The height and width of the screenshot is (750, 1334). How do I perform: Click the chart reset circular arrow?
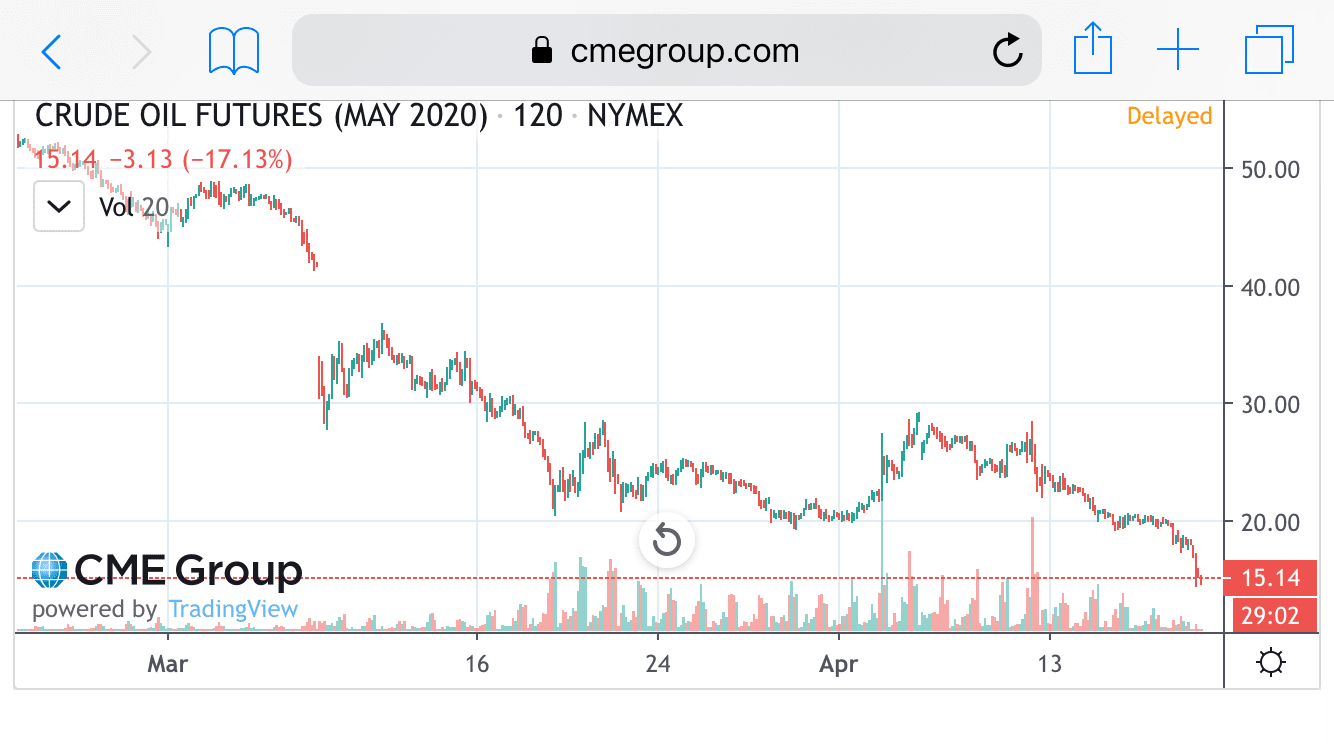(x=666, y=542)
